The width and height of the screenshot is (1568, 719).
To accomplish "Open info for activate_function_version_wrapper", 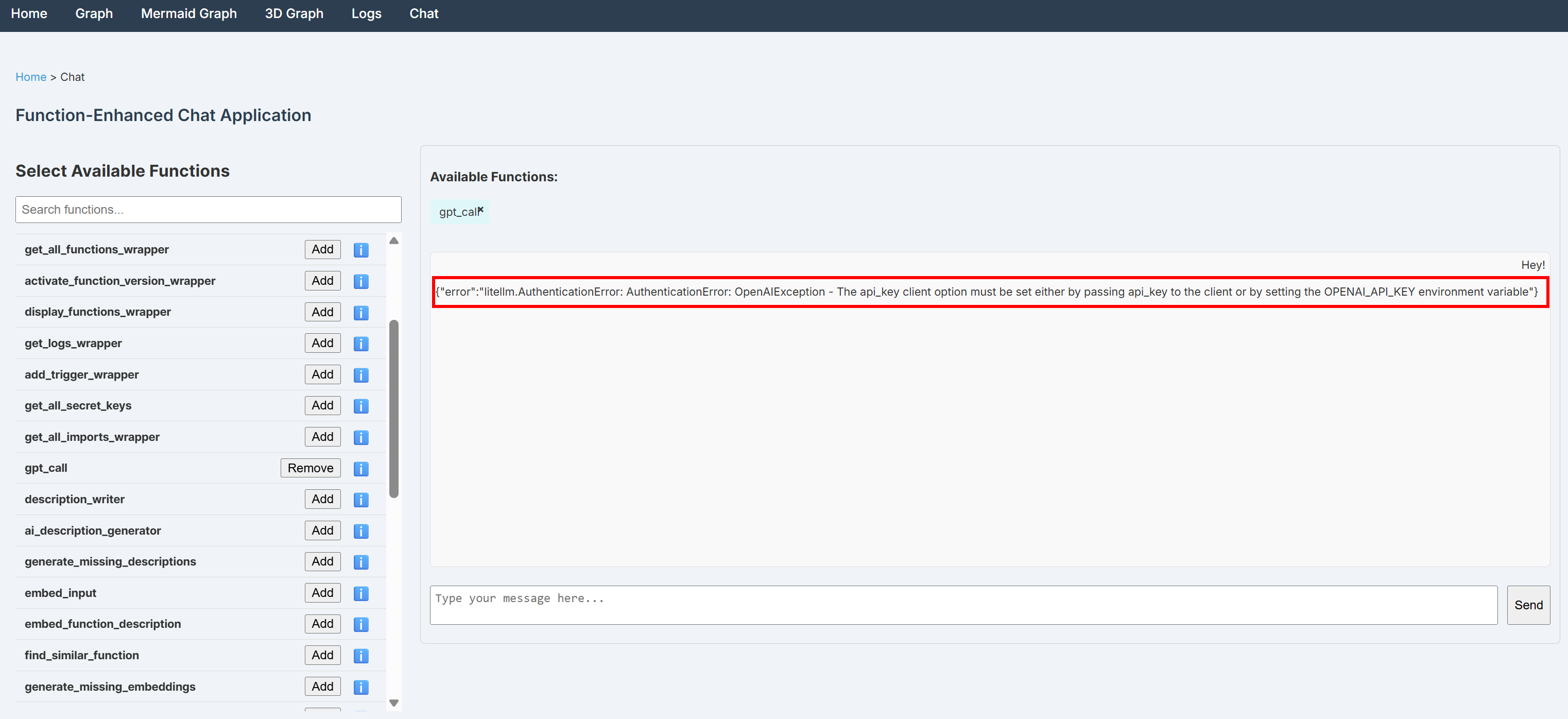I will [x=360, y=281].
